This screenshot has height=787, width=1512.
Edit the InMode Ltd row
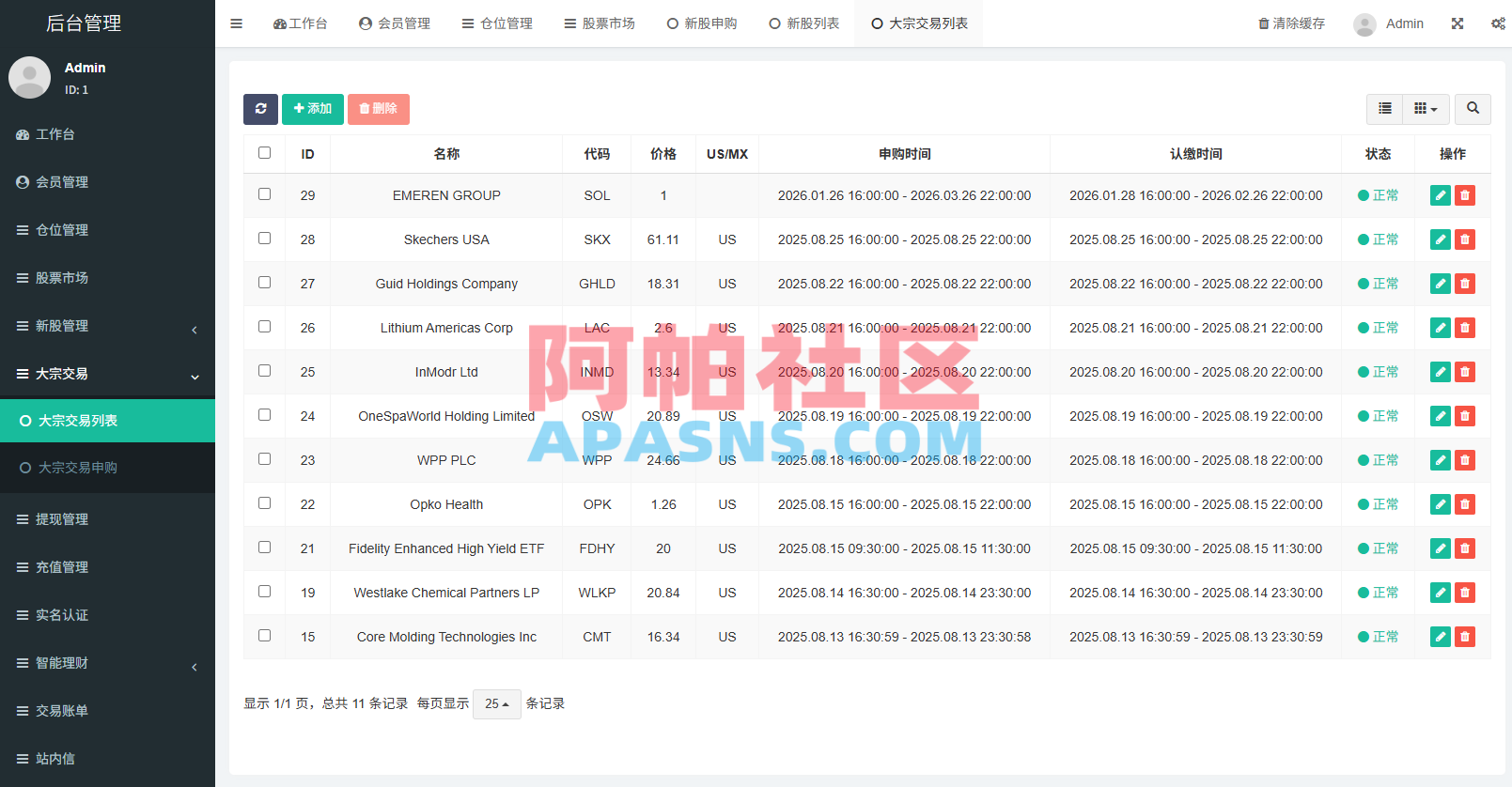pyautogui.click(x=1441, y=372)
